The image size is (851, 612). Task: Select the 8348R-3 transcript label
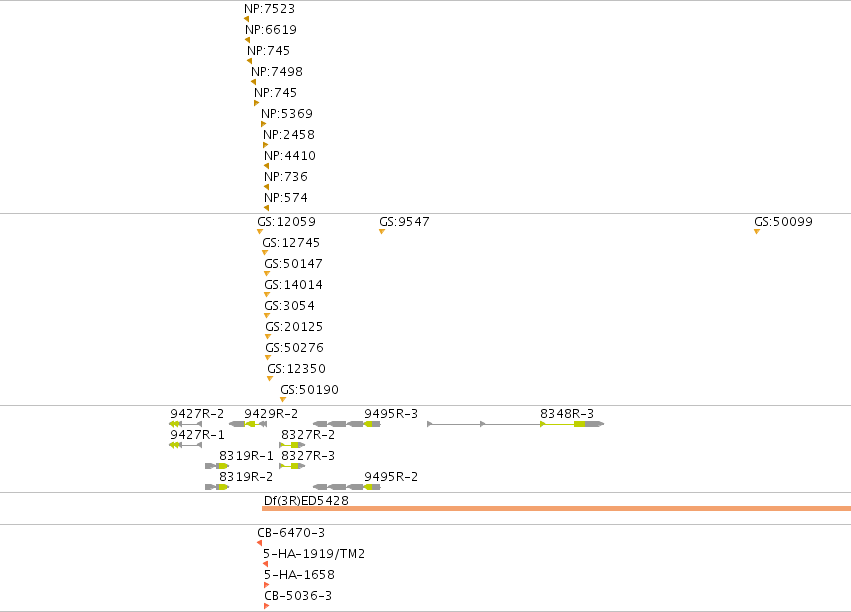pyautogui.click(x=567, y=413)
